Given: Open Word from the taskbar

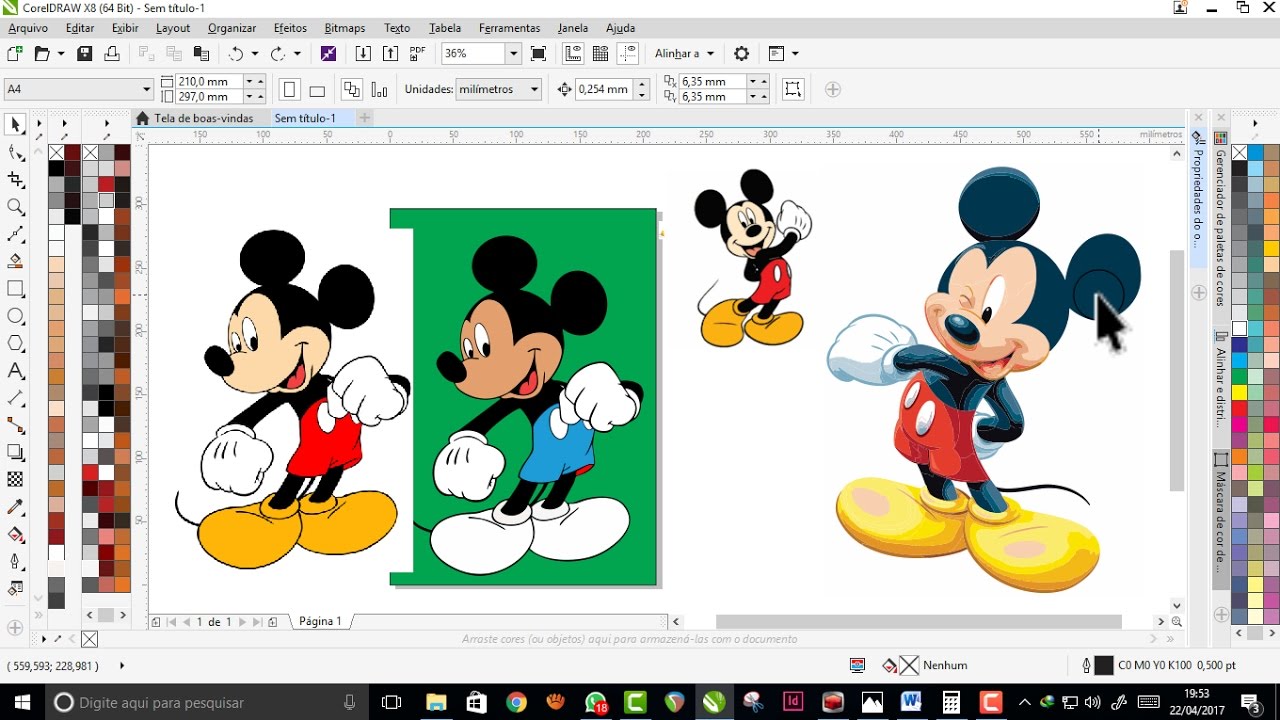Looking at the screenshot, I should tap(910, 702).
